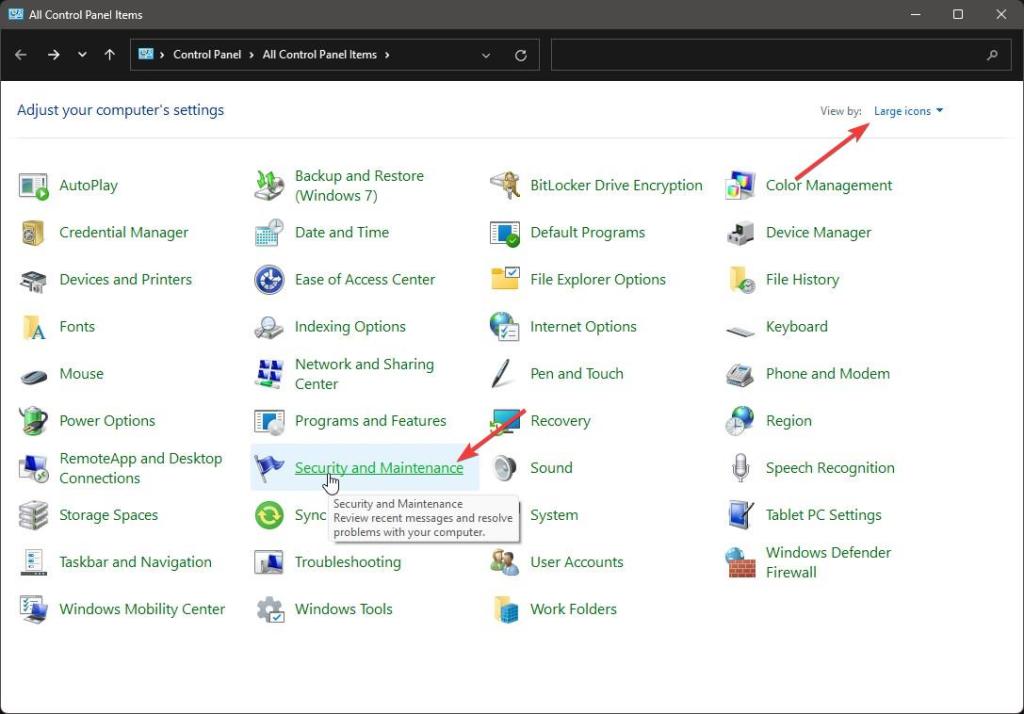
Task: Open the Large icons view dropdown
Action: coord(908,111)
